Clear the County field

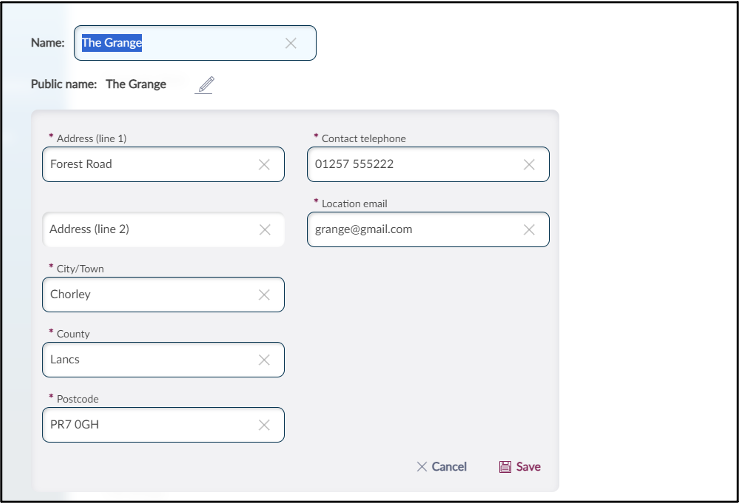[x=264, y=360]
